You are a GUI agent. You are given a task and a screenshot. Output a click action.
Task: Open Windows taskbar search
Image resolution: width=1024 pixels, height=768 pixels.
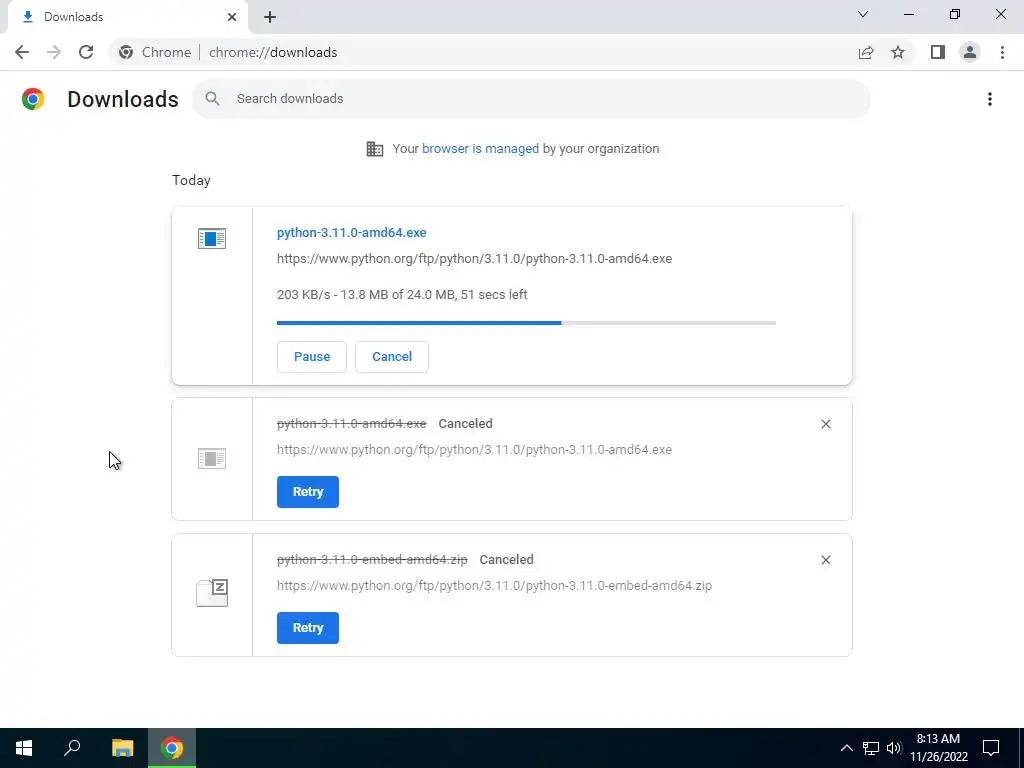[x=72, y=748]
